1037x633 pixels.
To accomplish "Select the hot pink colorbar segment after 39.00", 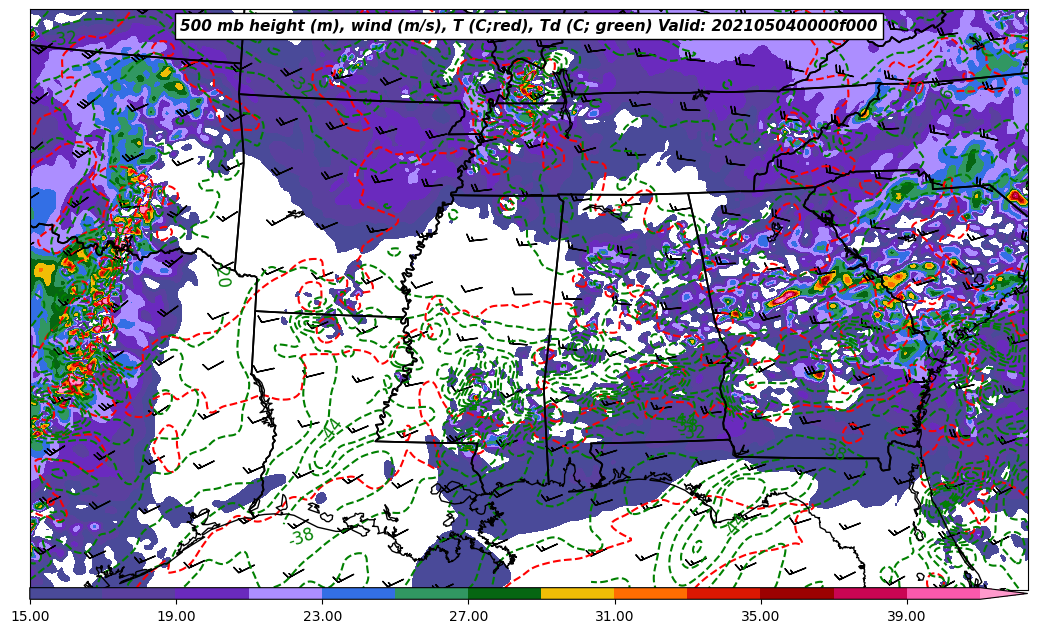I will [x=943, y=593].
